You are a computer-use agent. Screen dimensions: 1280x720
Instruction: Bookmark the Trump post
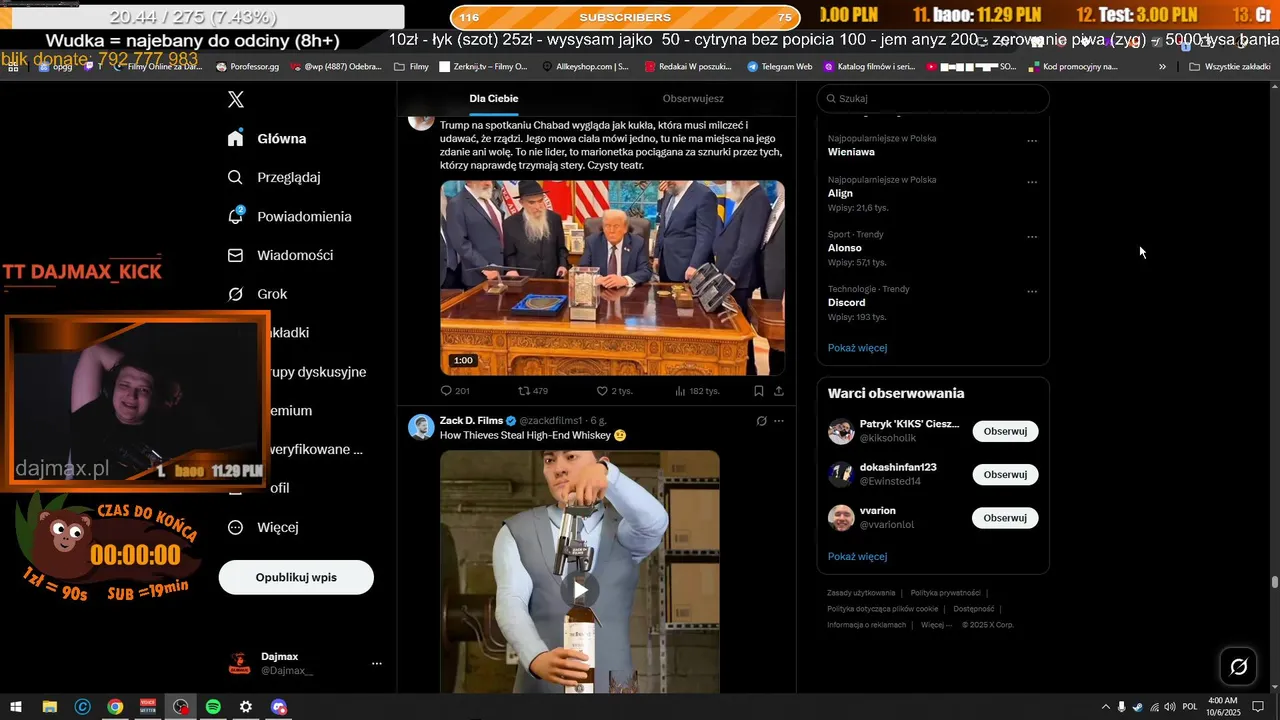(x=759, y=391)
